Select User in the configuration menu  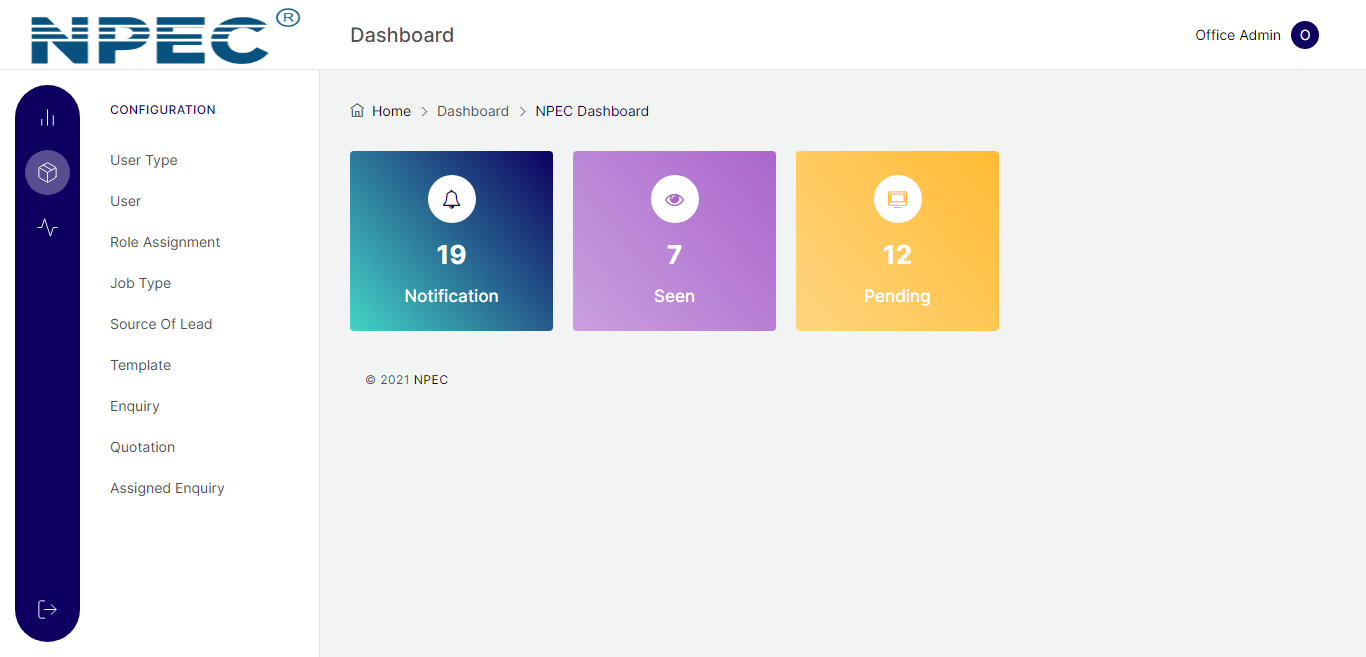click(x=125, y=201)
